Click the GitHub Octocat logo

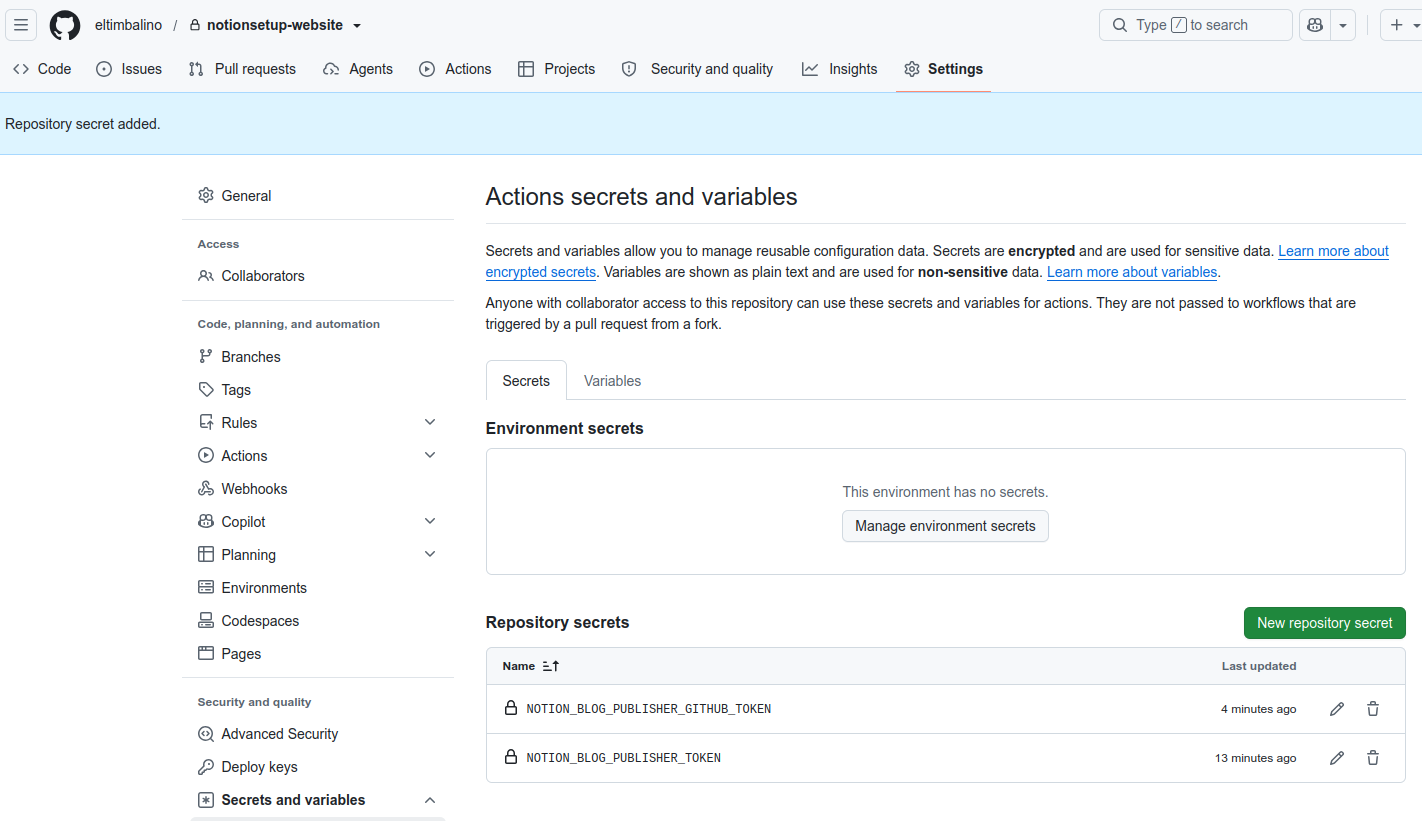(65, 25)
